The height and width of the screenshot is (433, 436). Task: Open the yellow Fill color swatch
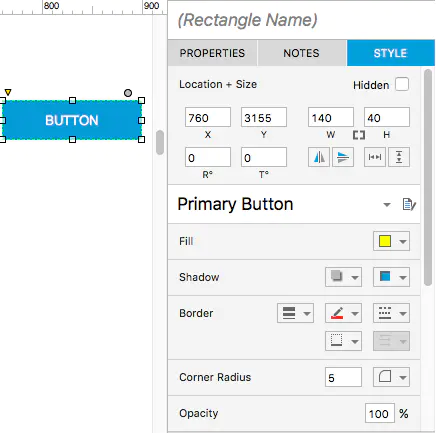click(x=391, y=241)
